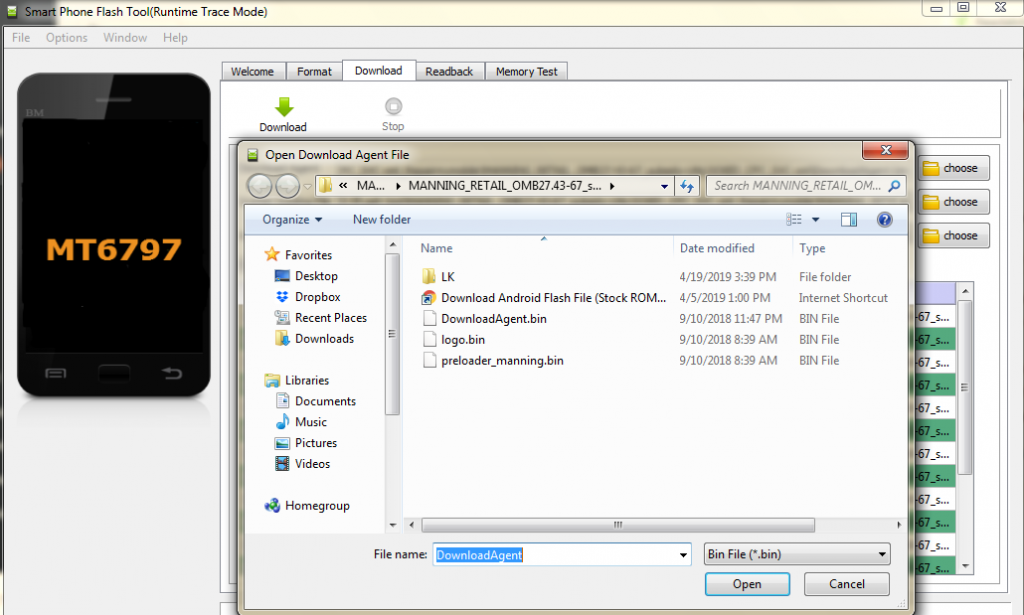The width and height of the screenshot is (1024, 615).
Task: Select the Homegroup item in sidebar
Action: click(x=317, y=506)
